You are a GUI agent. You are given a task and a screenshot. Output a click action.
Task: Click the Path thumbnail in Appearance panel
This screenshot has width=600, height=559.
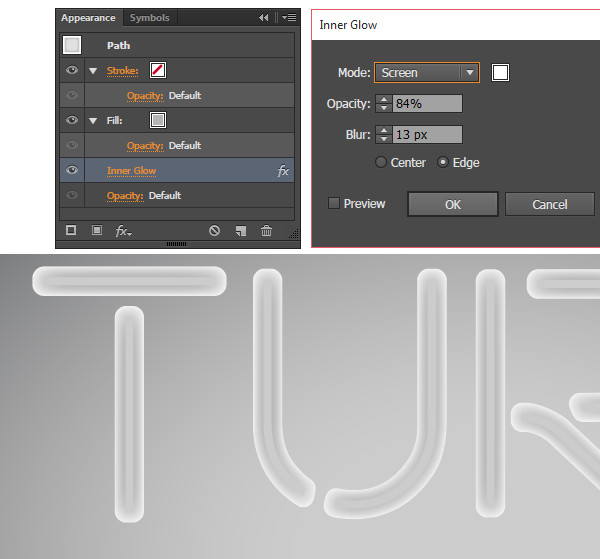pos(72,45)
